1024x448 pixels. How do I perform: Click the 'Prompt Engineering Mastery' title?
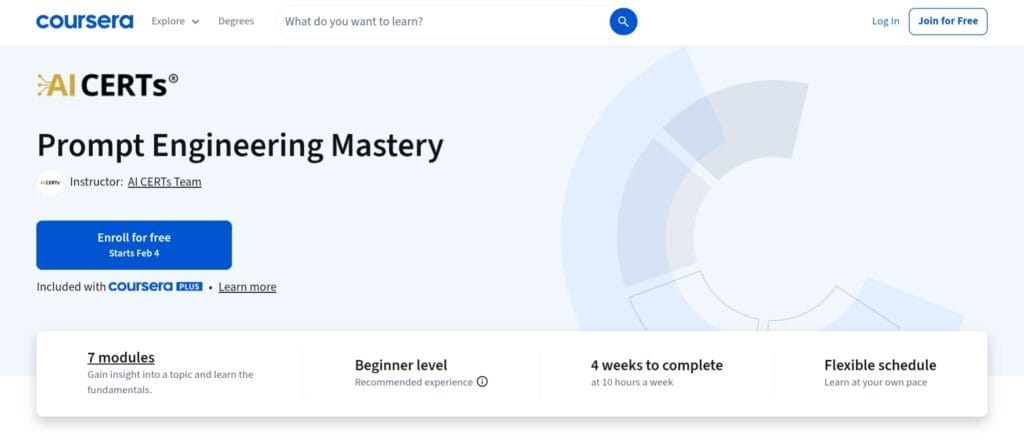pyautogui.click(x=240, y=145)
